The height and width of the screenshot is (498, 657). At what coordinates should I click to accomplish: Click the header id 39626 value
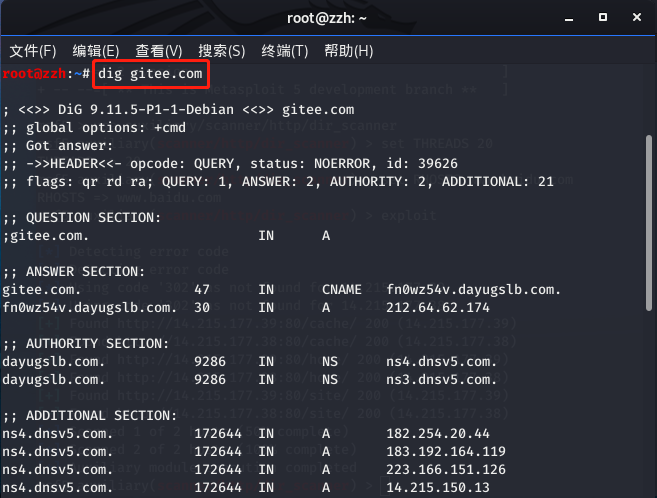(x=437, y=163)
